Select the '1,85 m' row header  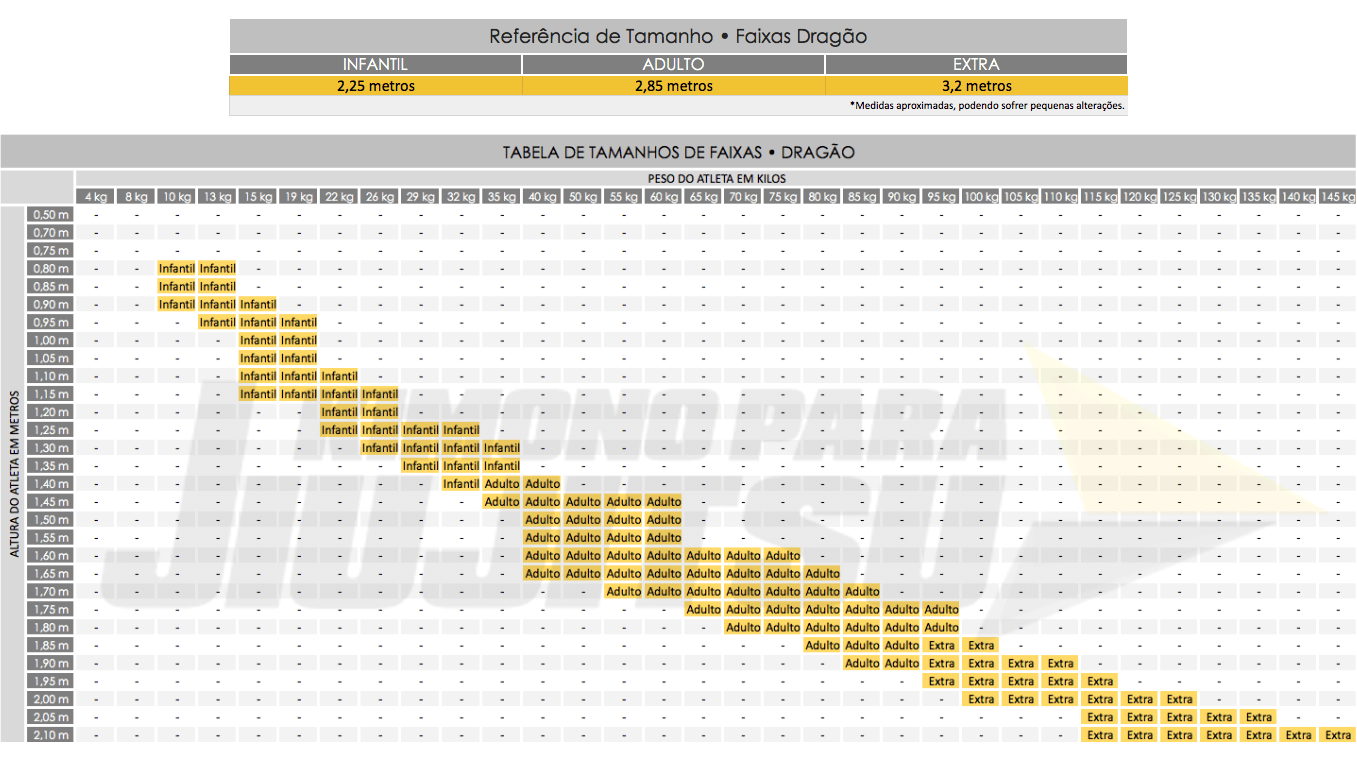50,646
